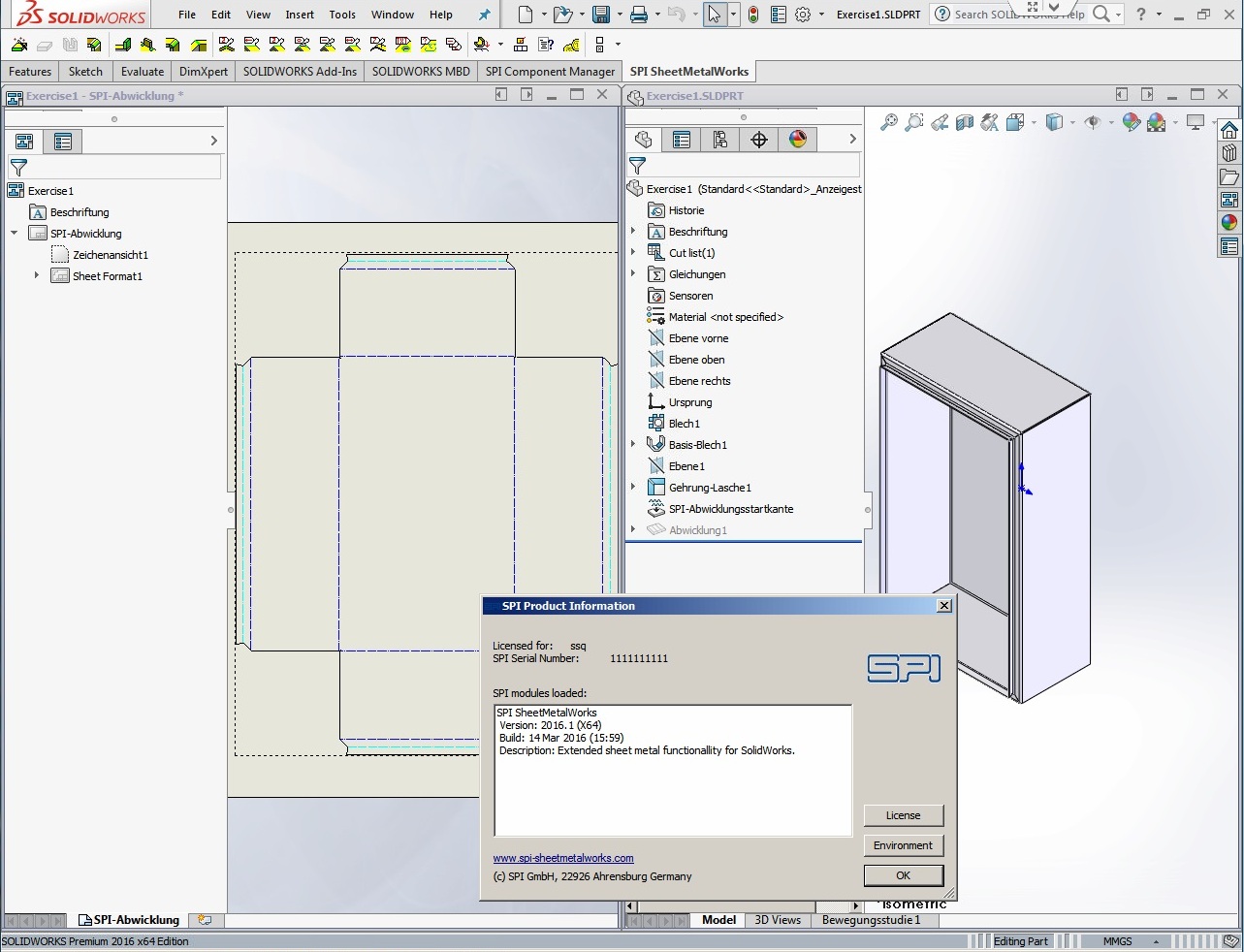Click the New document icon
The width and height of the screenshot is (1244, 952).
coord(526,15)
